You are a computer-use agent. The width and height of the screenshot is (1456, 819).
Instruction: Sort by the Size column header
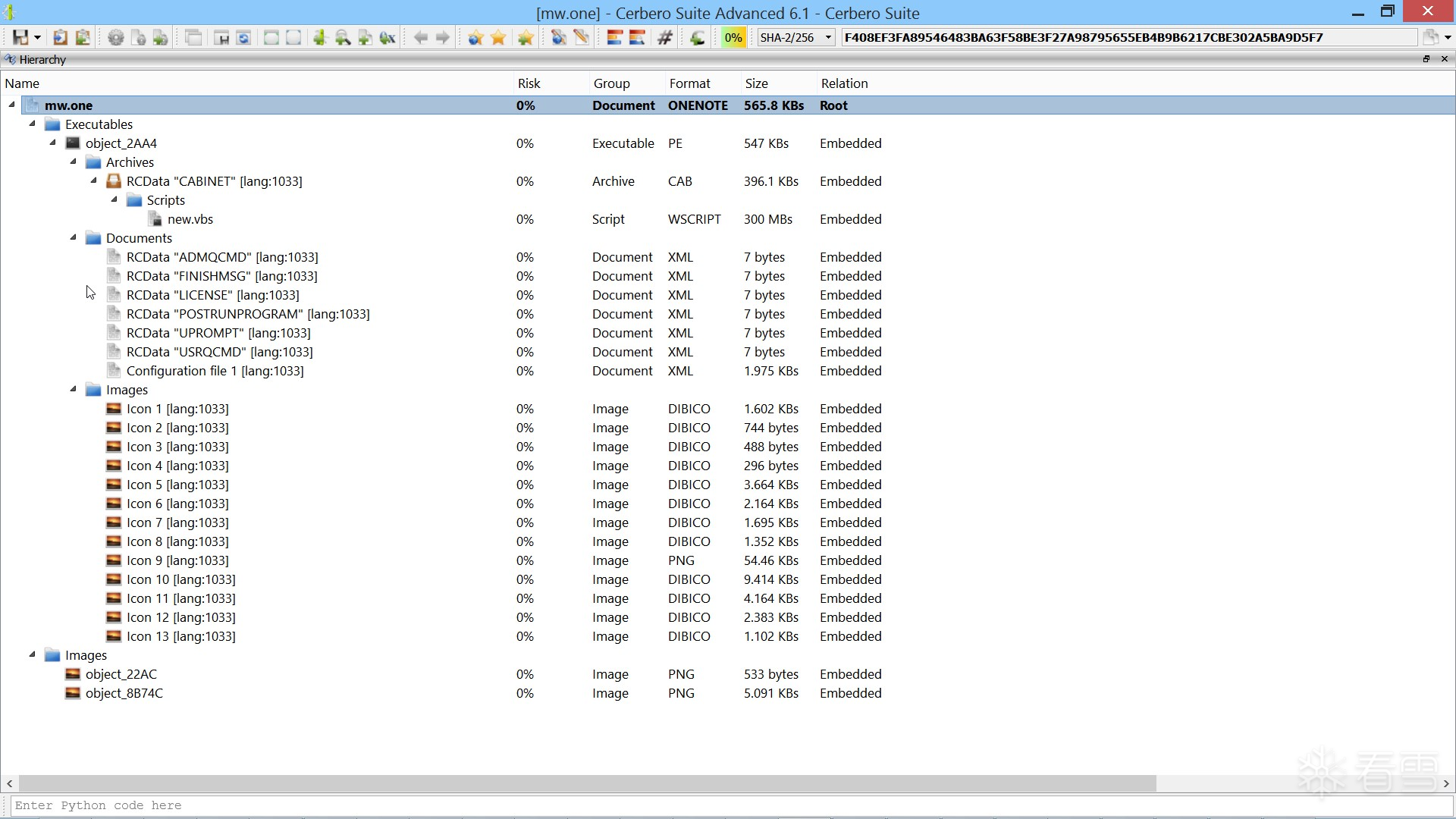point(756,83)
